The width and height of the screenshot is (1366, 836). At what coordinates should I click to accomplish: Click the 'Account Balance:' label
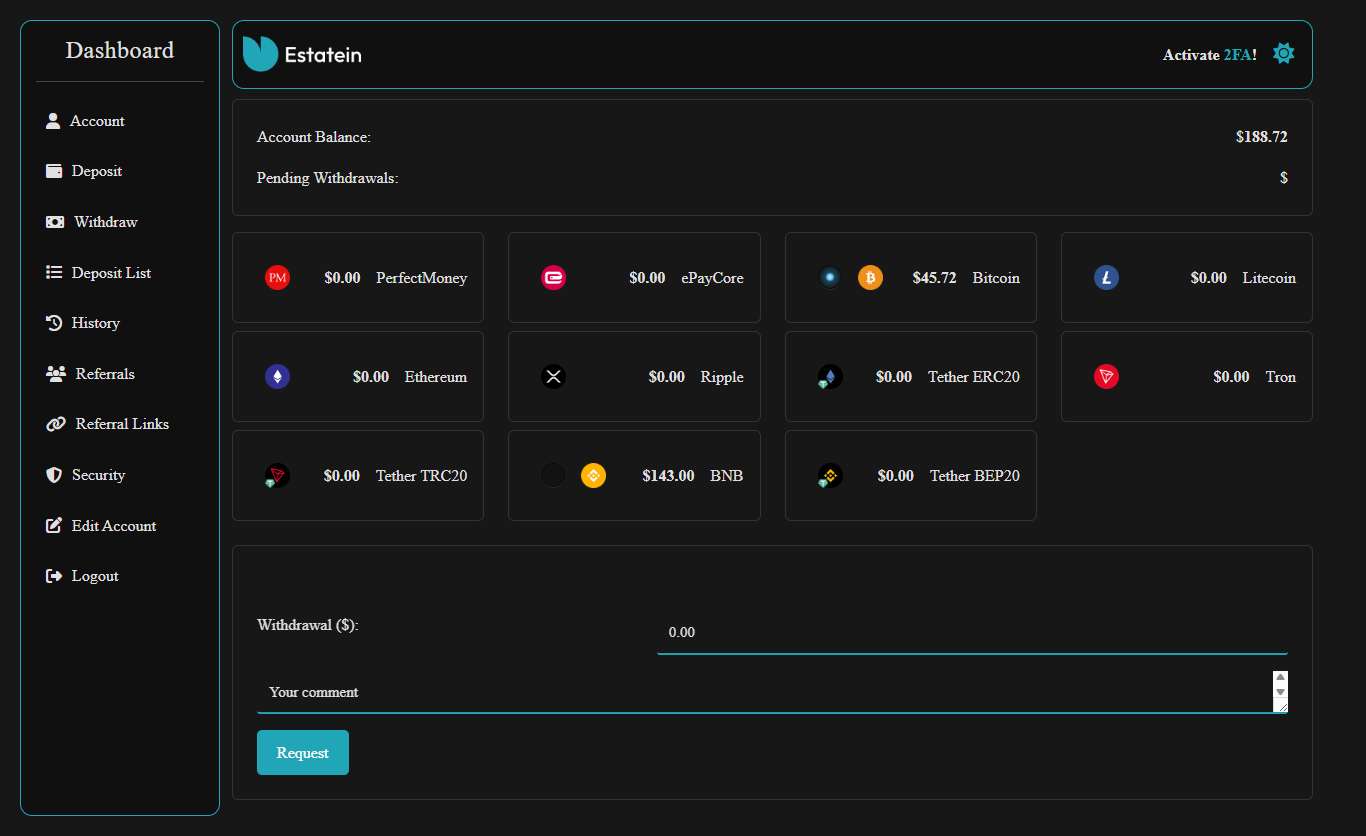[x=314, y=137]
